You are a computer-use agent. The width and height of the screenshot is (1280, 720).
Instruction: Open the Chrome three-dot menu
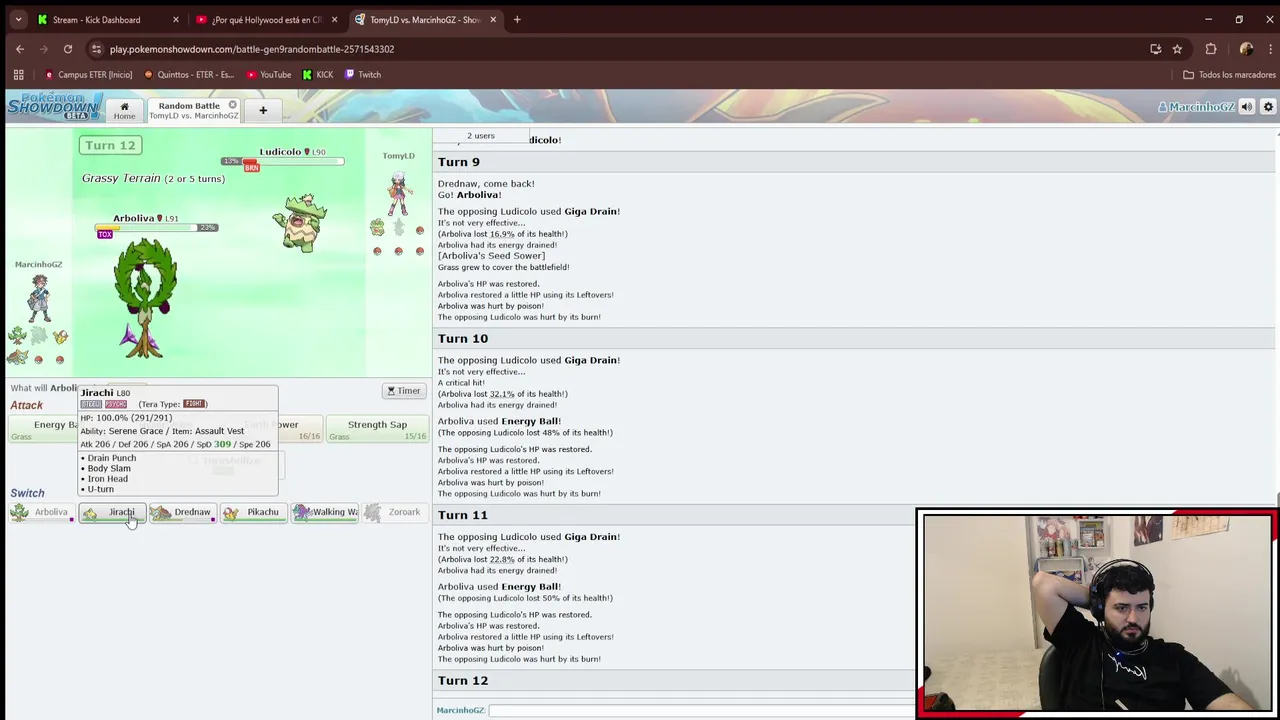[1268, 49]
